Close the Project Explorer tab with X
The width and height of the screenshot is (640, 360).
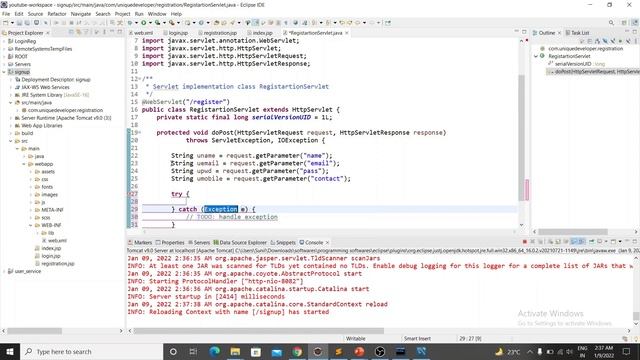point(48,33)
